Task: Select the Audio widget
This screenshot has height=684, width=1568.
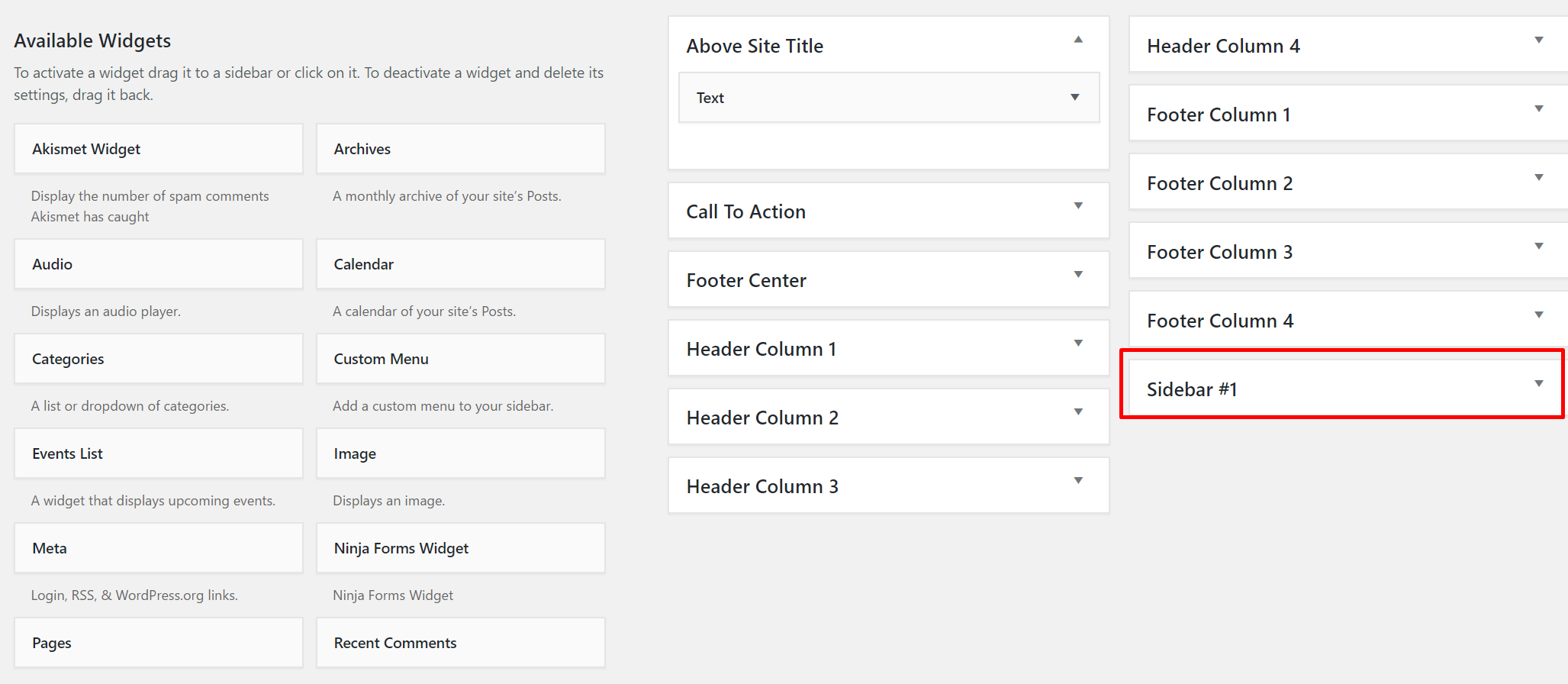Action: pyautogui.click(x=158, y=263)
